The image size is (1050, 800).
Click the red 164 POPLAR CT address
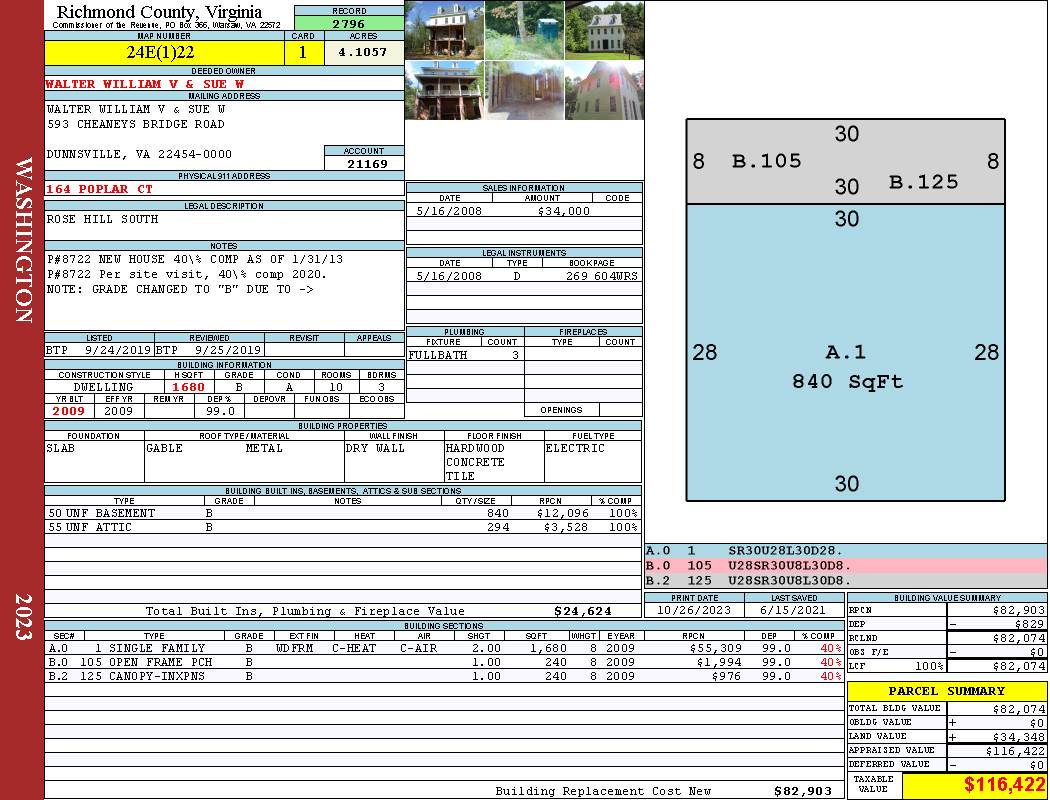[x=100, y=189]
